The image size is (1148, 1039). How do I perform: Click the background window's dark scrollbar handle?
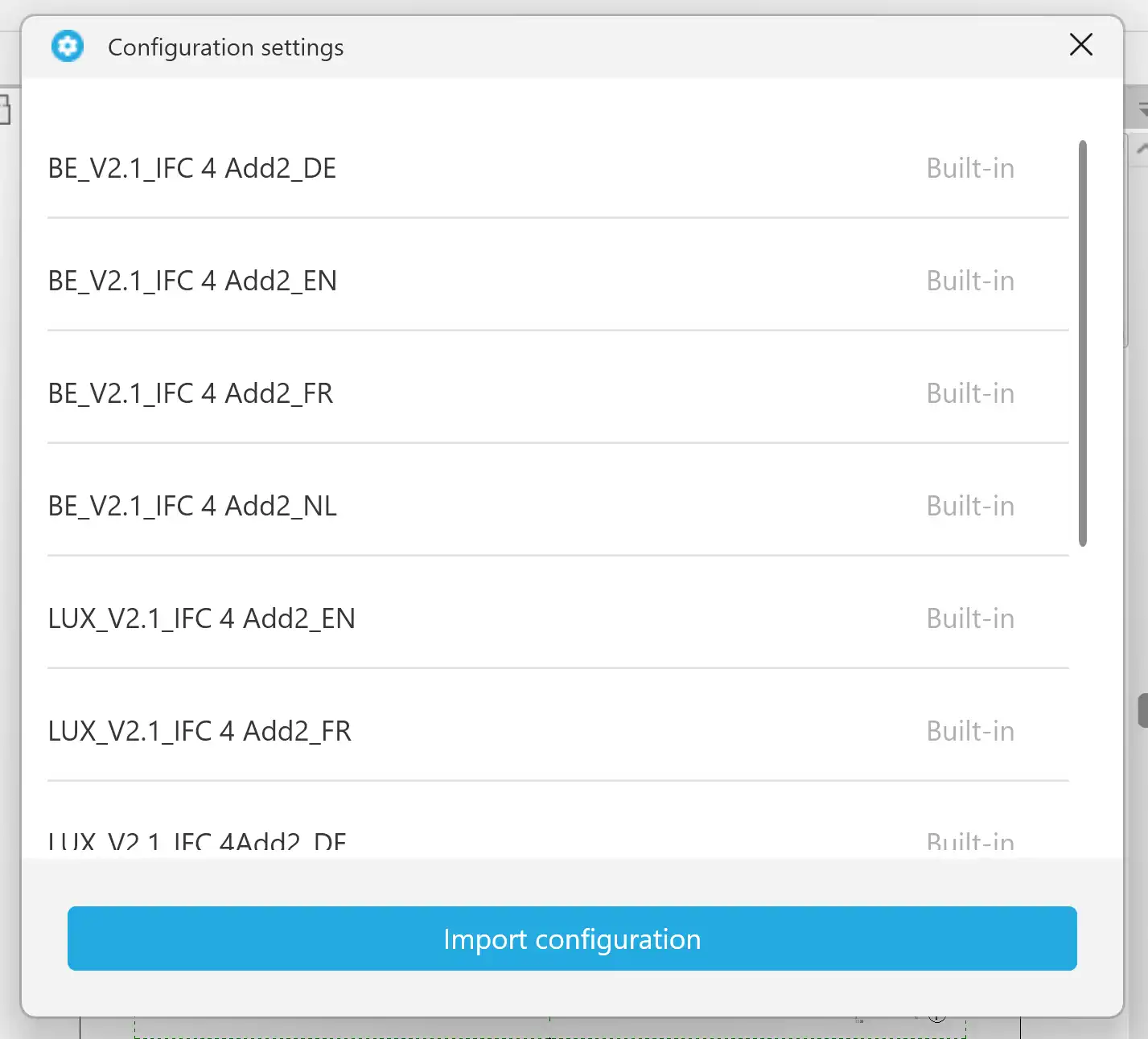pyautogui.click(x=1142, y=711)
